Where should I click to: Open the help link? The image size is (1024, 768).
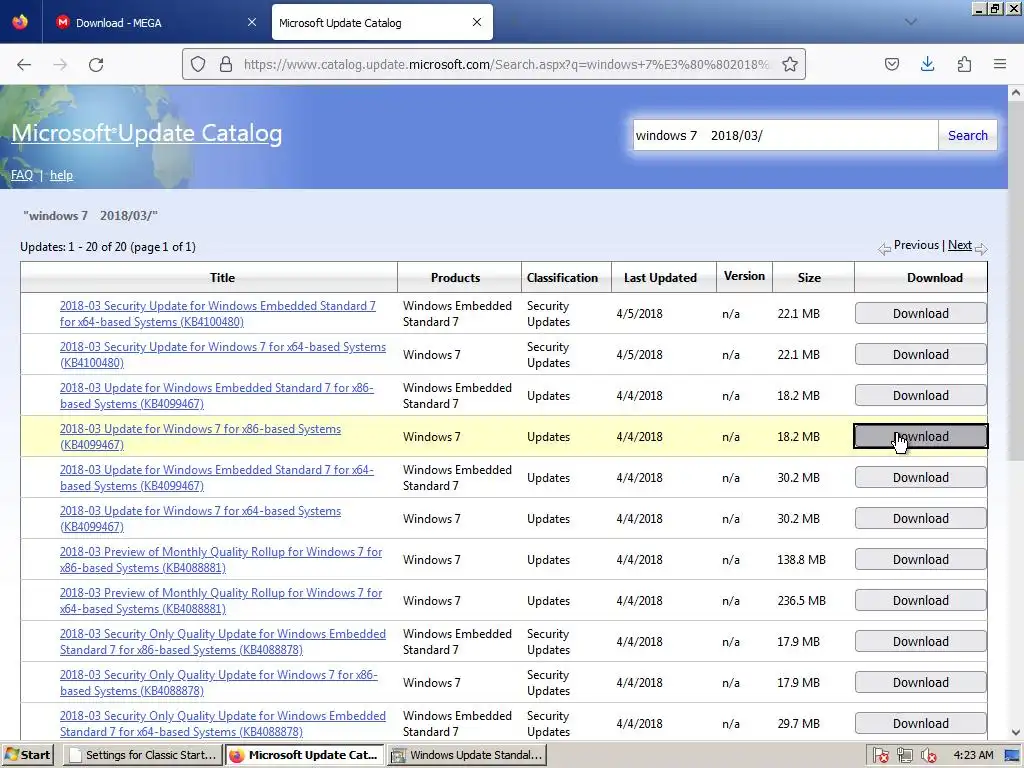[x=61, y=175]
